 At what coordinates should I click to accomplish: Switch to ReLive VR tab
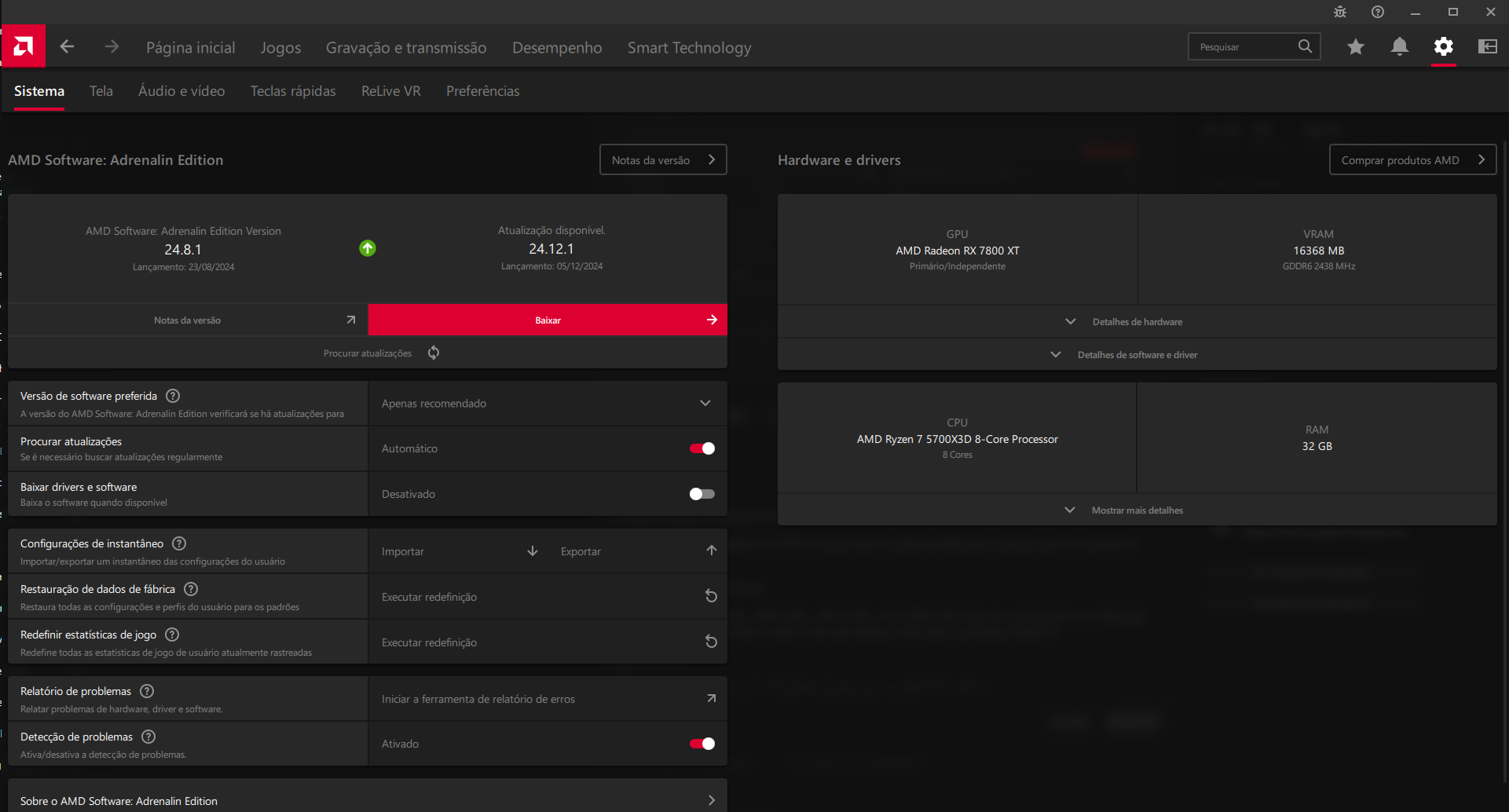pyautogui.click(x=391, y=91)
